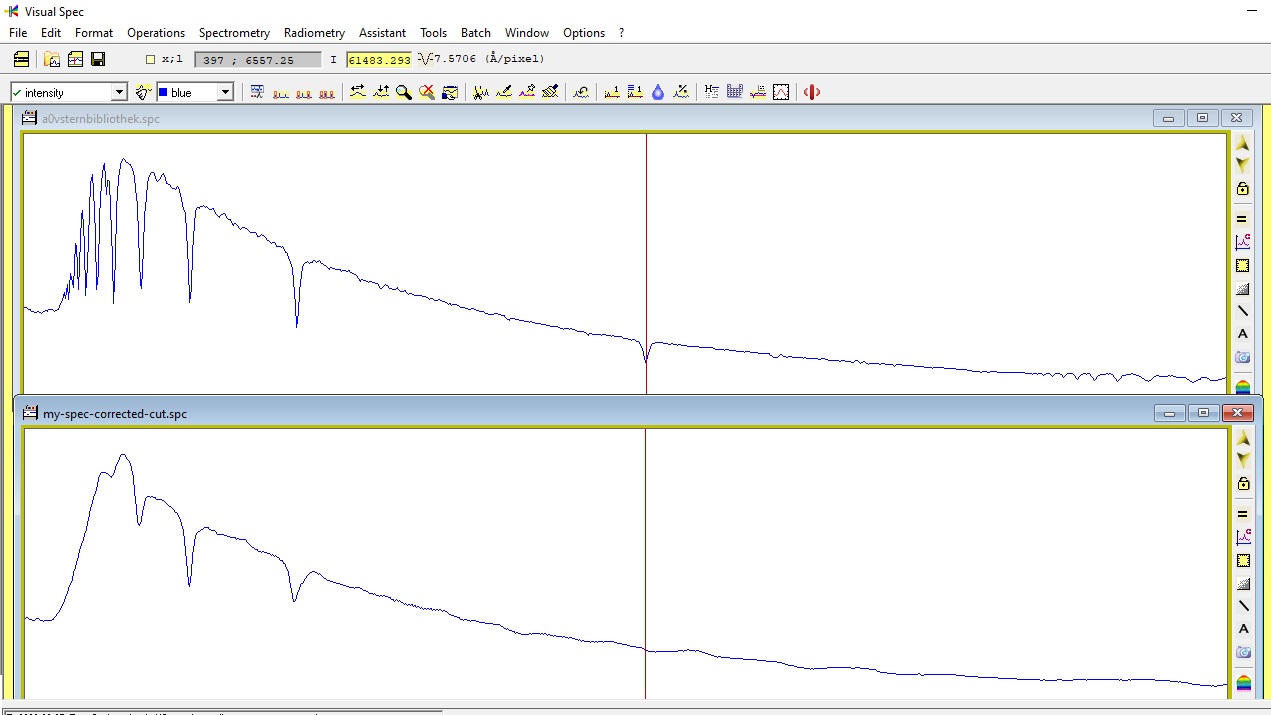Open a file with the folder icon
Screen dimensions: 1271x715
[x=52, y=59]
